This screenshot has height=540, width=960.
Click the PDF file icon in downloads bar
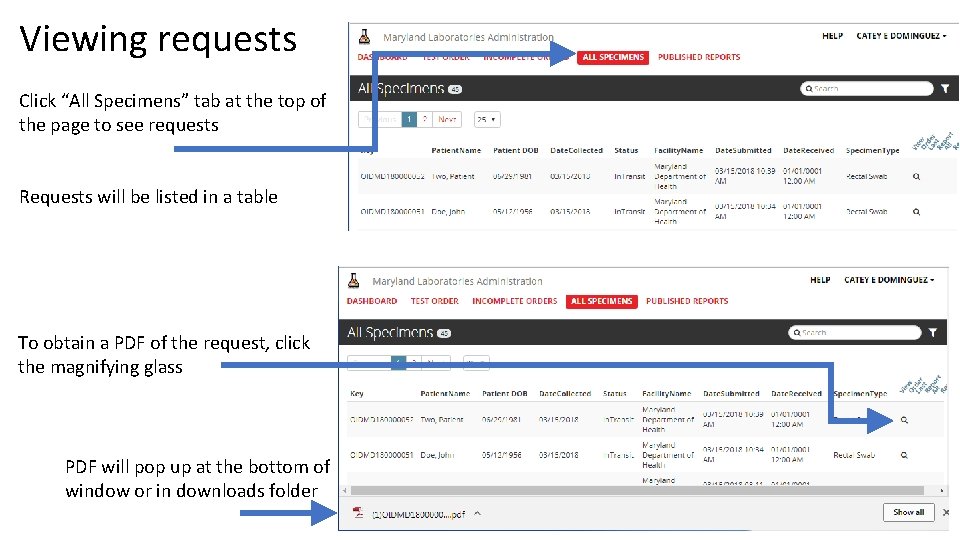click(x=358, y=513)
